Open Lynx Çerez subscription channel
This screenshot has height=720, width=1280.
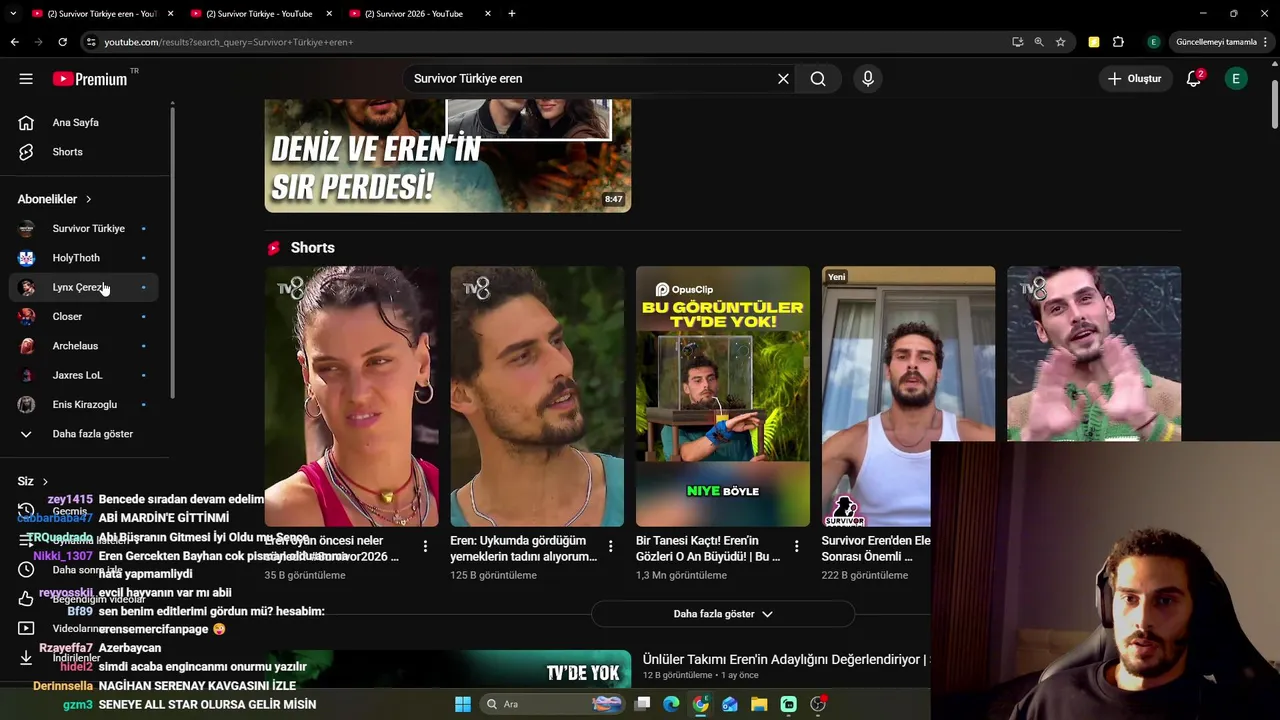point(84,287)
